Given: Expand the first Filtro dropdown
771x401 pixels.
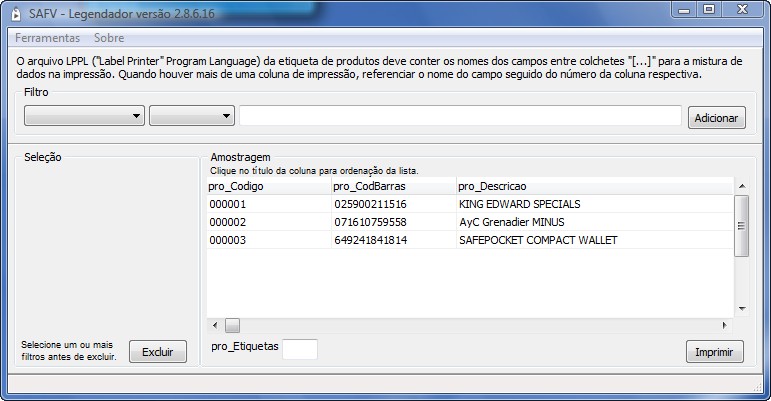Looking at the screenshot, I should point(85,117).
